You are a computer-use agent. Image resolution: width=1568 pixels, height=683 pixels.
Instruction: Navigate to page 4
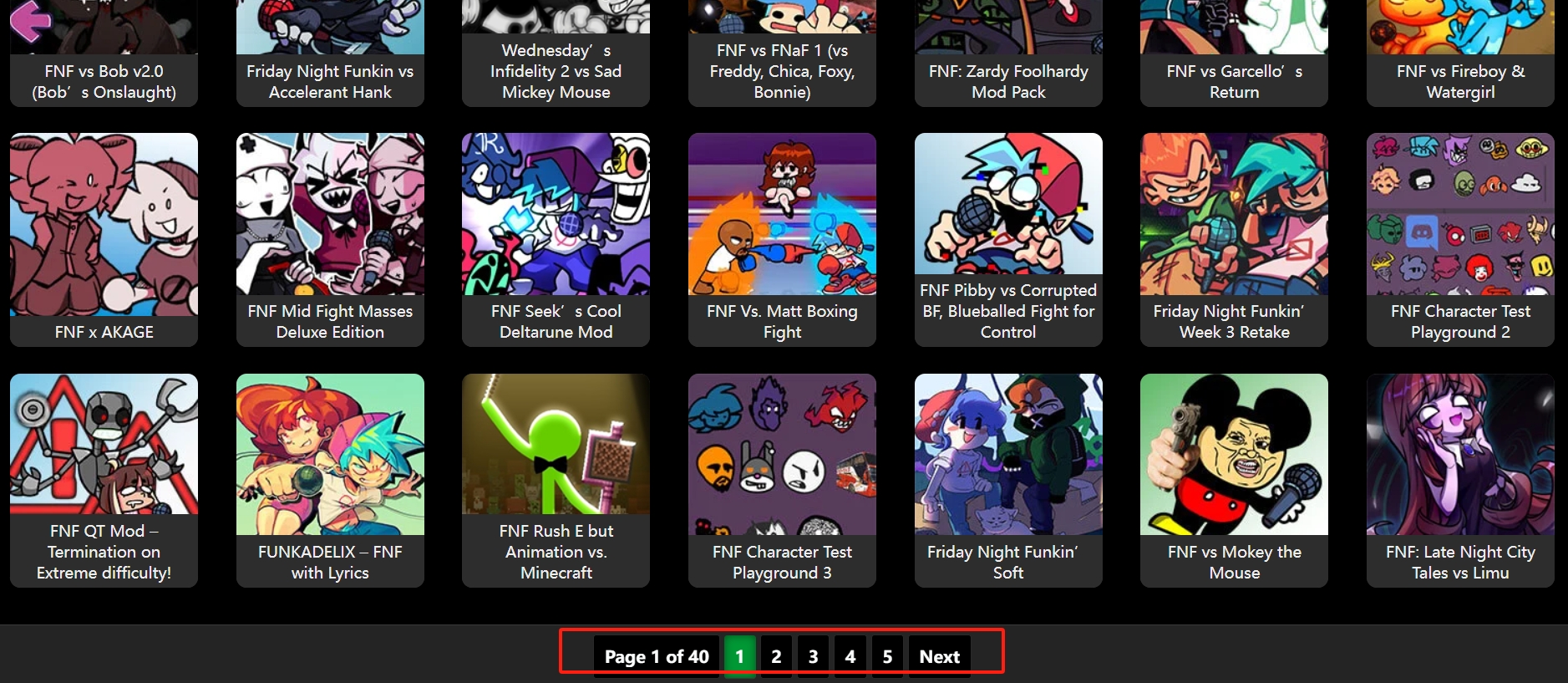(x=850, y=656)
